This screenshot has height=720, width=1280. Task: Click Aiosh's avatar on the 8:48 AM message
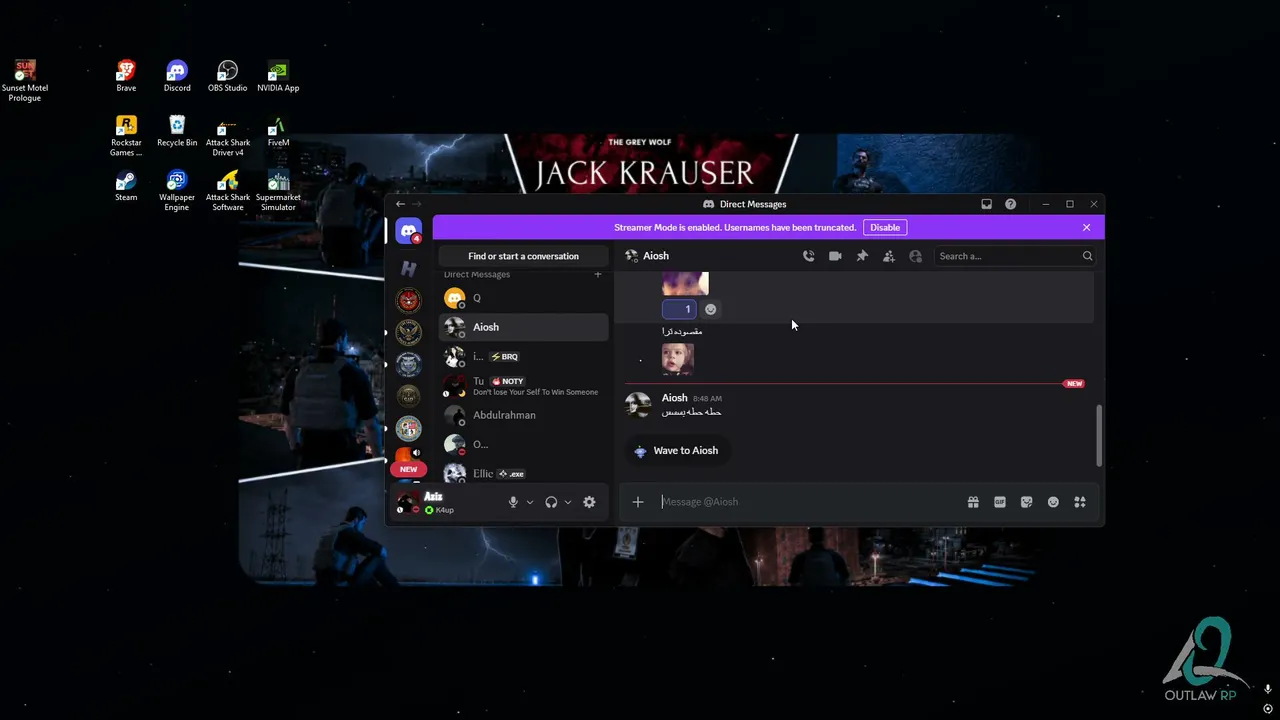point(638,404)
